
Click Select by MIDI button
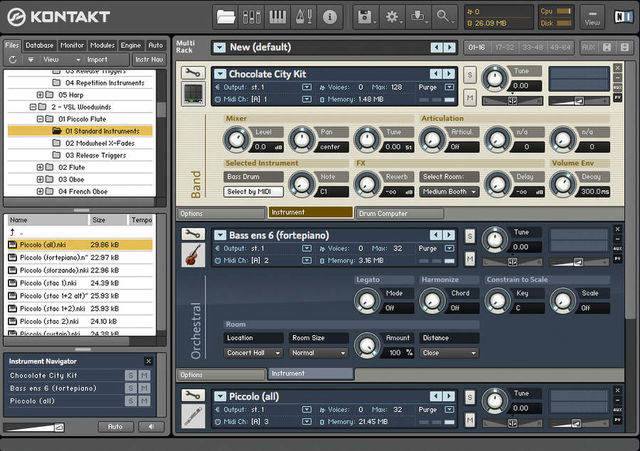[x=253, y=192]
